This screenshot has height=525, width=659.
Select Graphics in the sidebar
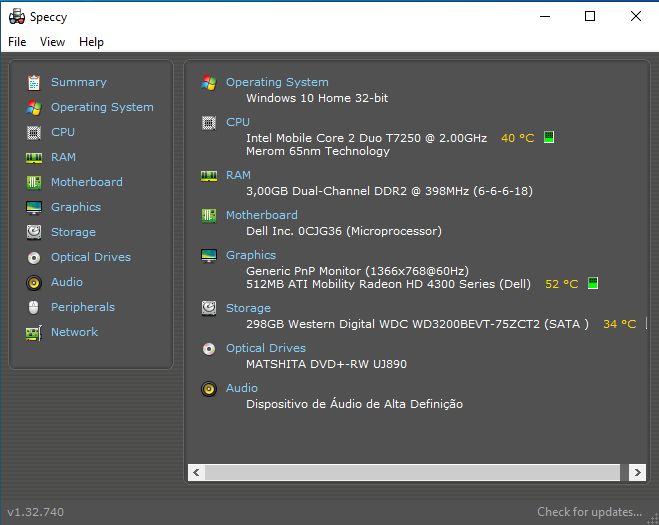pos(76,207)
